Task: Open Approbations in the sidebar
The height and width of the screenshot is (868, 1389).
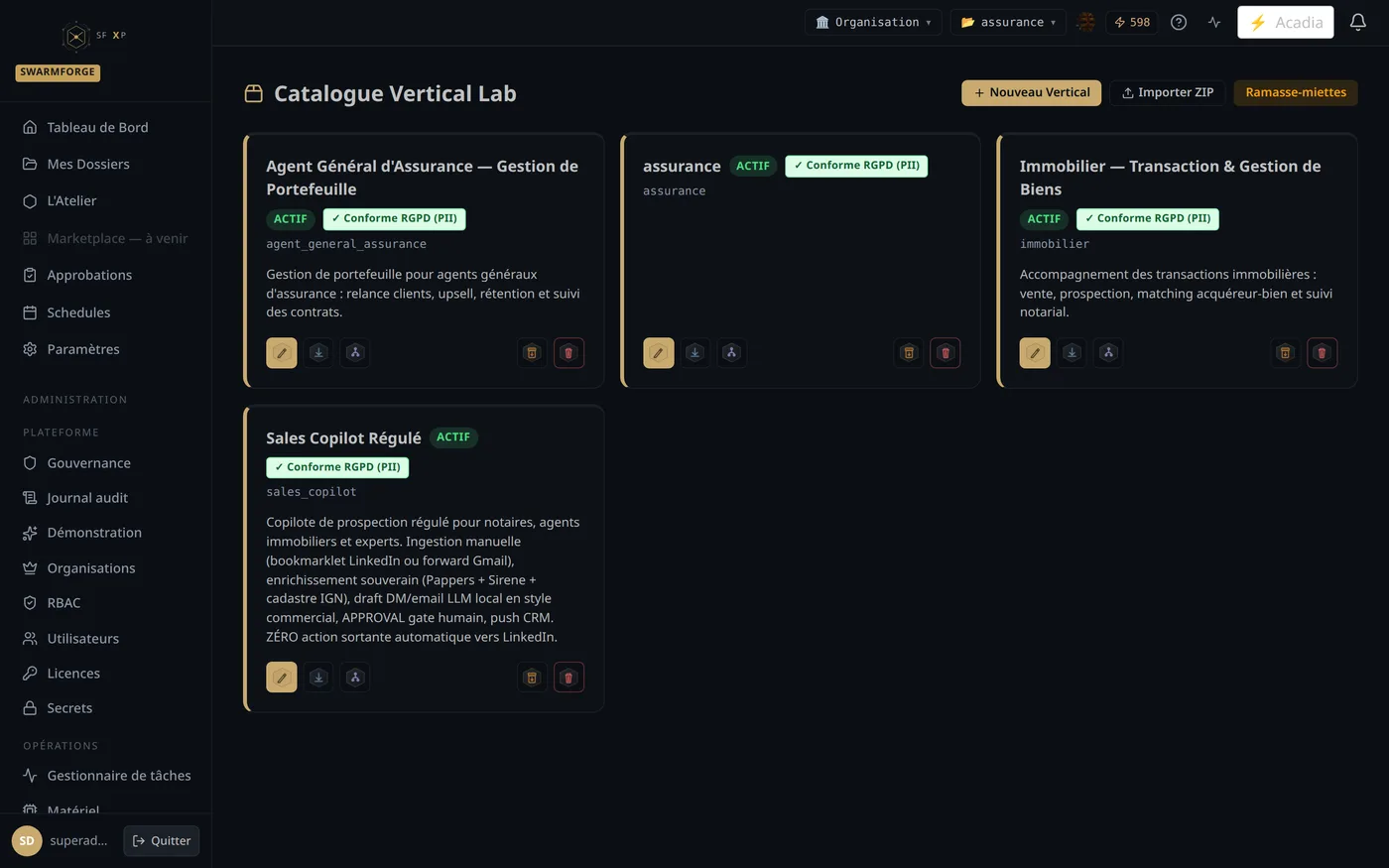Action: coord(105,275)
